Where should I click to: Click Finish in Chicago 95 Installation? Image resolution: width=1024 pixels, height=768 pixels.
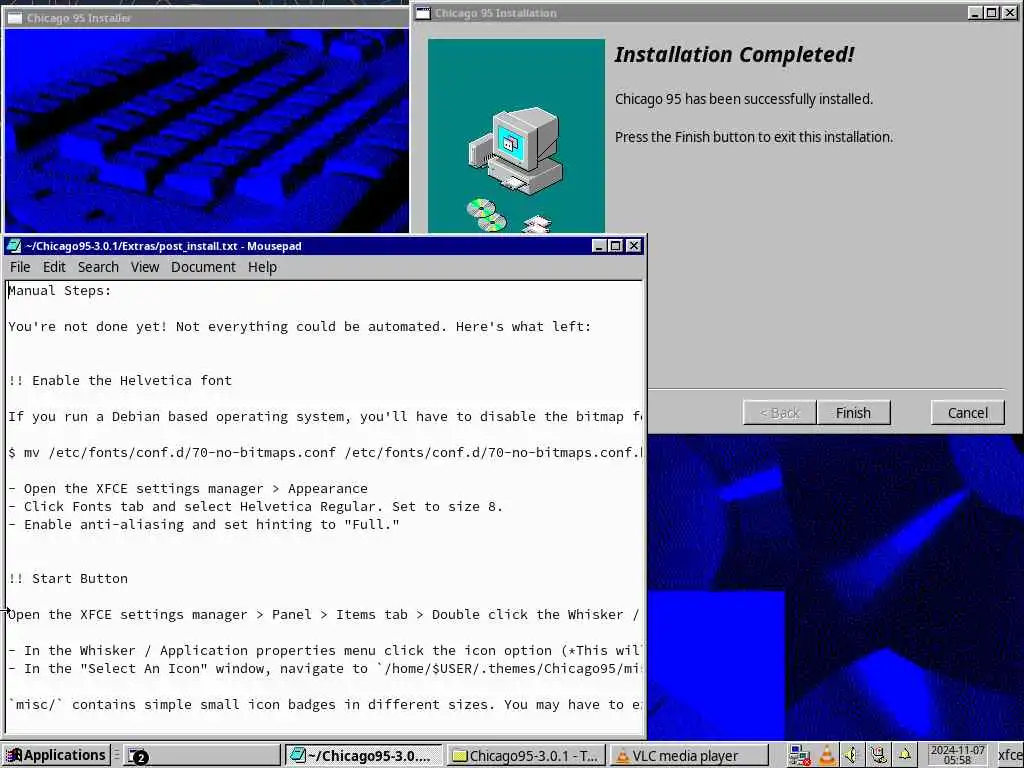(853, 413)
